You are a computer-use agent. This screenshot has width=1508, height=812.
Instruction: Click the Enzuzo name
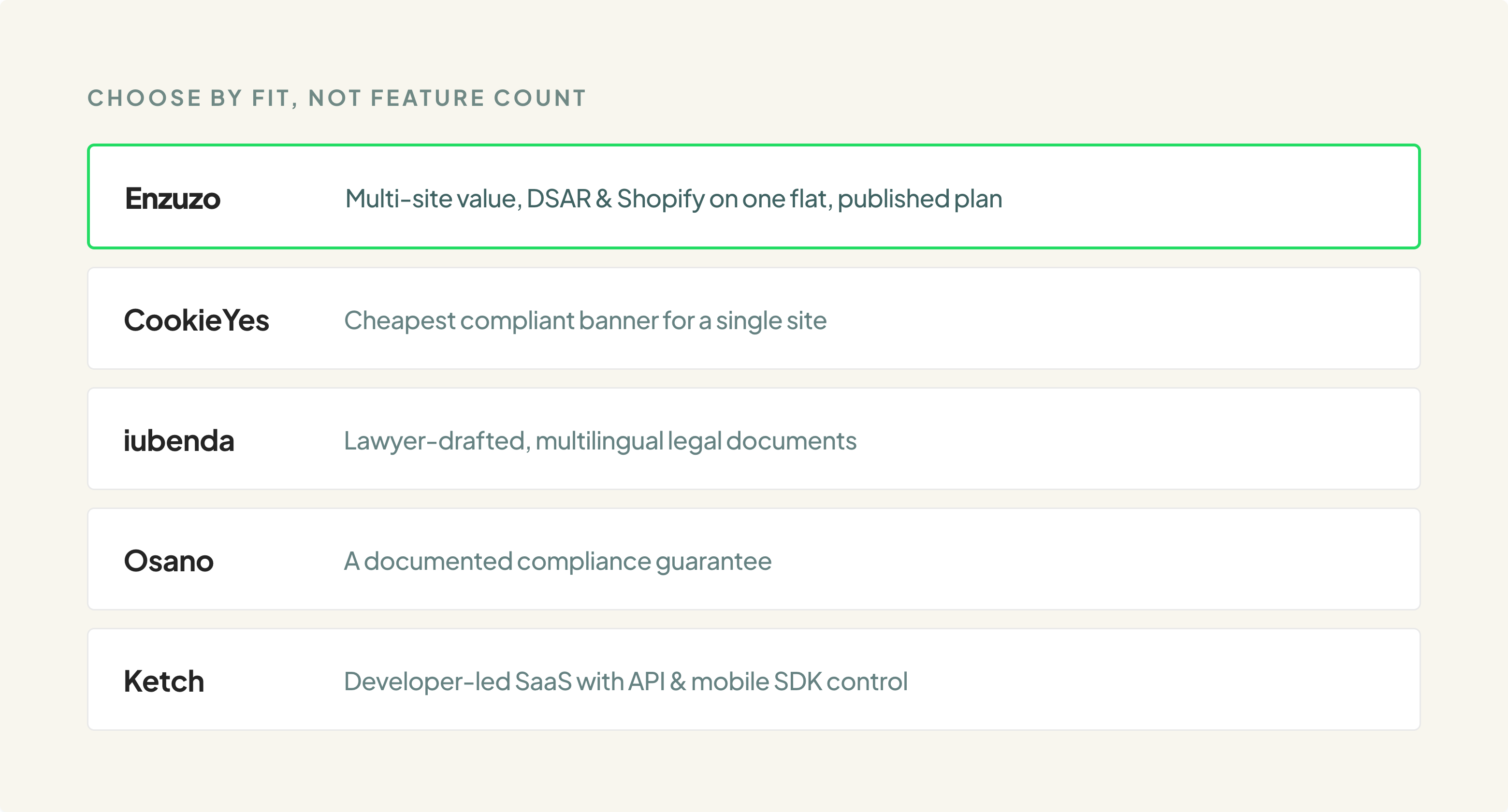click(173, 199)
